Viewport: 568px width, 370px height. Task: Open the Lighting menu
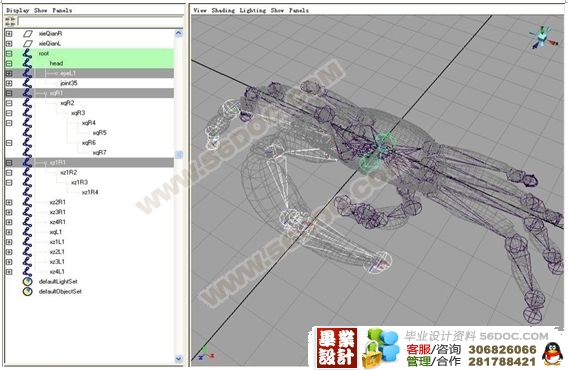(x=253, y=10)
